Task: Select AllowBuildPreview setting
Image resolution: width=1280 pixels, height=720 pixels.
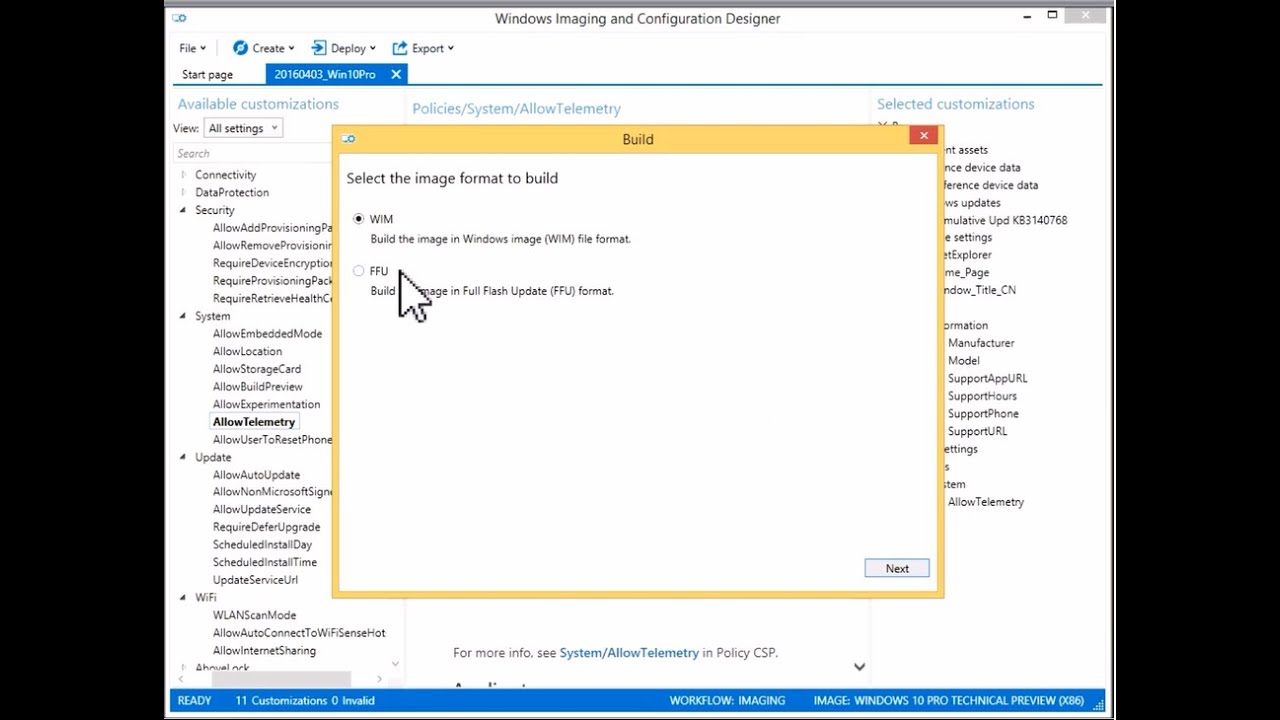Action: coord(257,387)
